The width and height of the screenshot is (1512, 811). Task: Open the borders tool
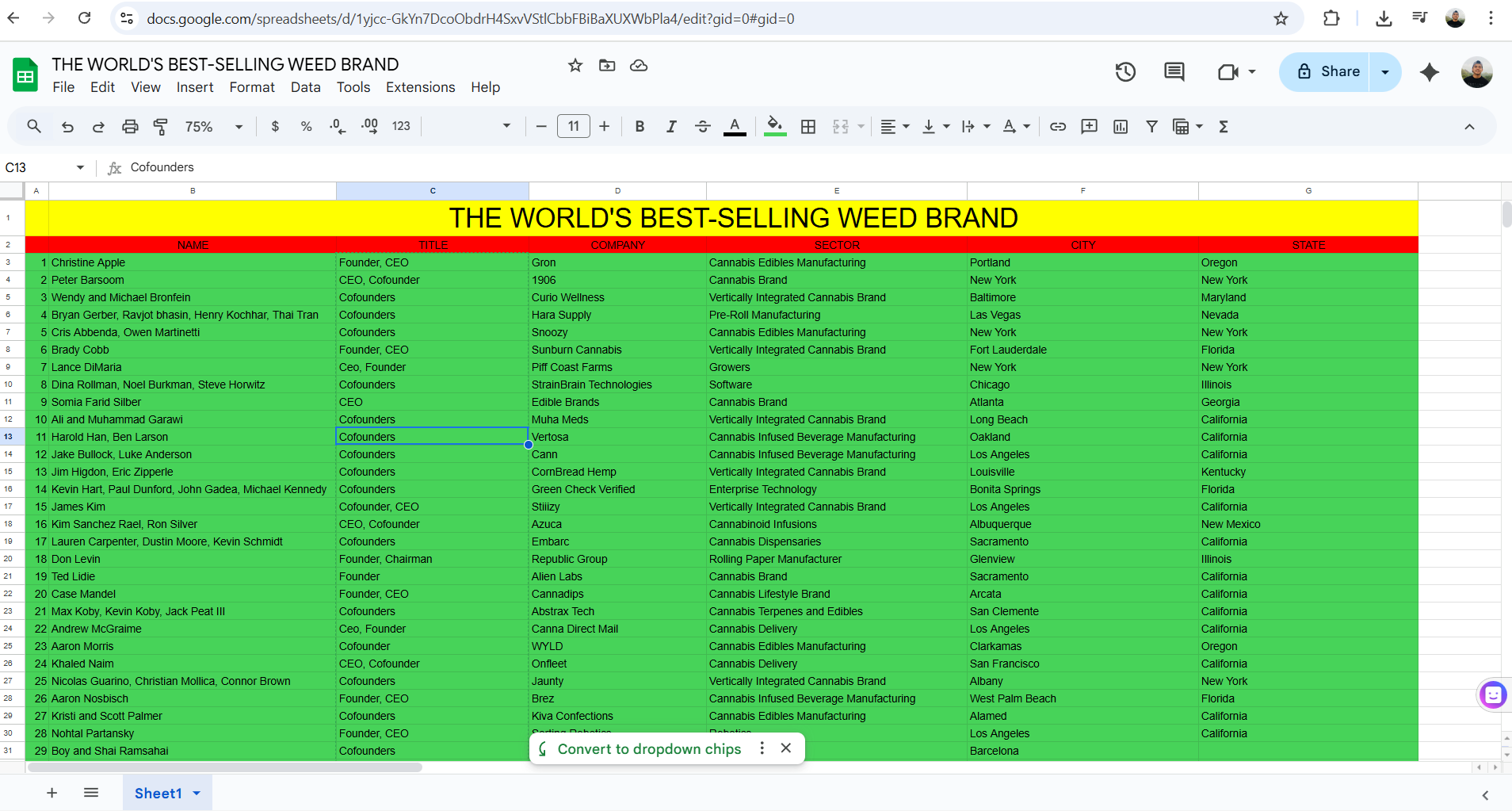(808, 127)
